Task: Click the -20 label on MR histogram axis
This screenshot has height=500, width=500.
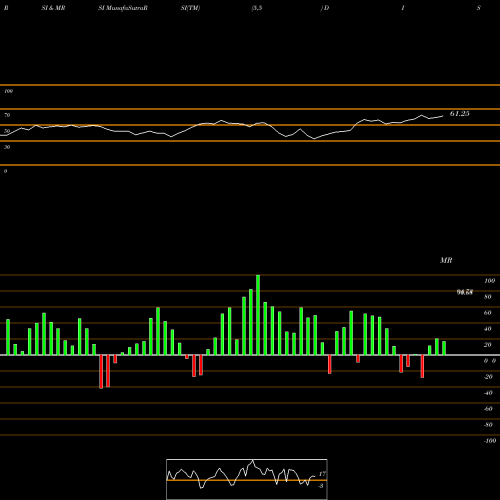Action: click(488, 377)
